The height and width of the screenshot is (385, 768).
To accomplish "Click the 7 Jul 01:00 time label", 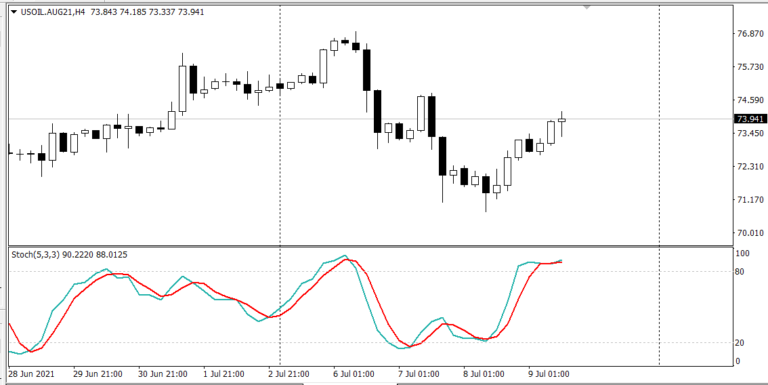I will [419, 374].
